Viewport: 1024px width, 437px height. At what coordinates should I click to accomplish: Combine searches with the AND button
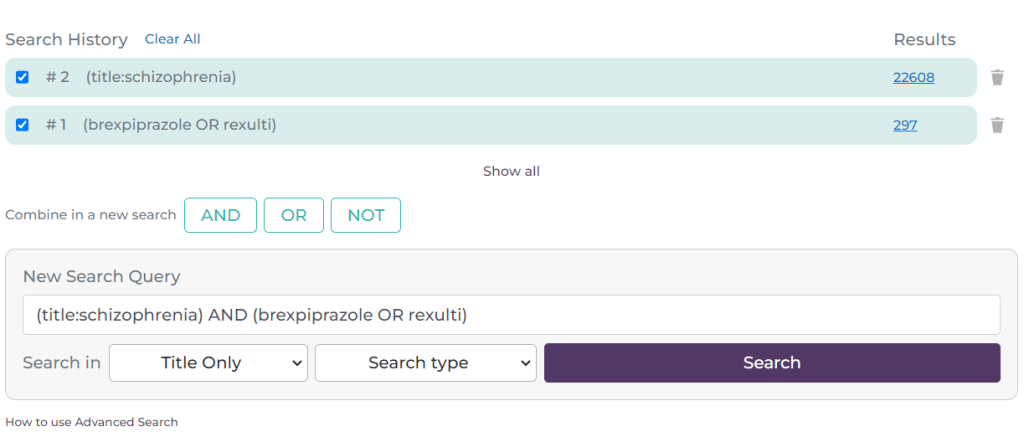tap(220, 215)
